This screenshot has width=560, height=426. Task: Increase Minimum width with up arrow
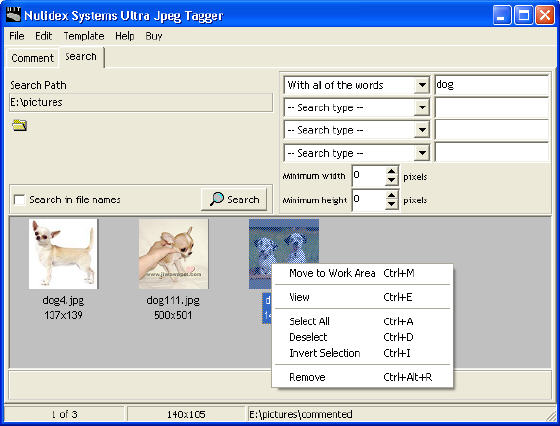[392, 171]
